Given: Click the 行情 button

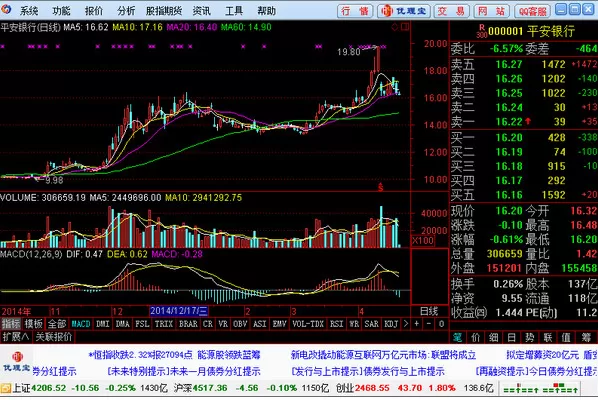Looking at the screenshot, I should [x=355, y=11].
